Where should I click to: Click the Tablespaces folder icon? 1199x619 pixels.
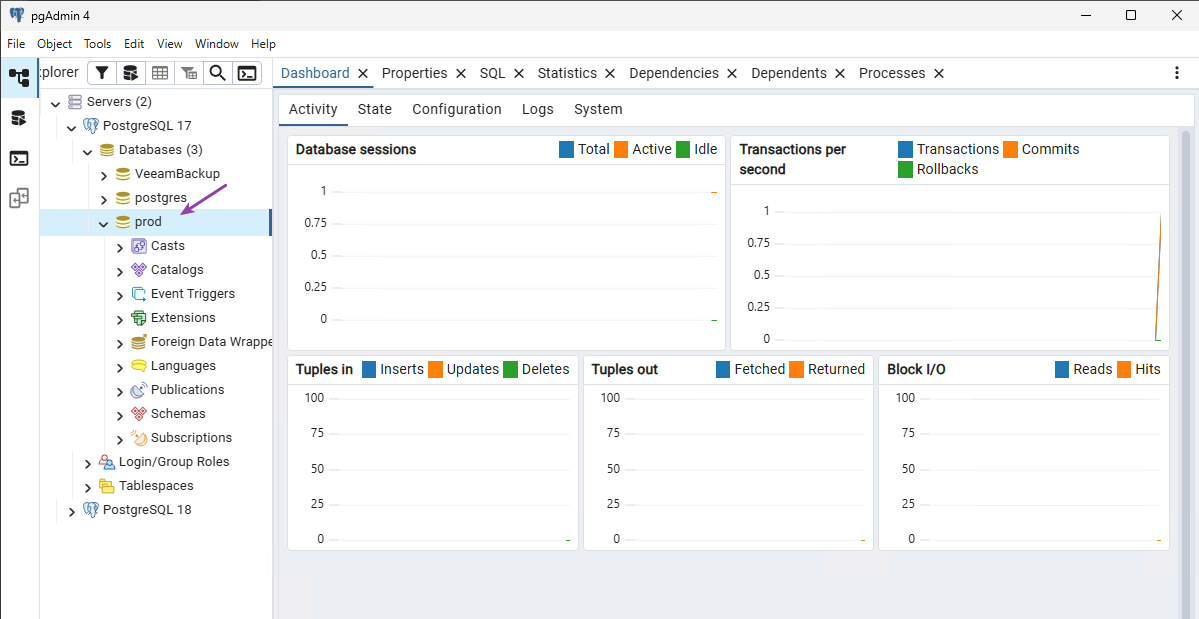pyautogui.click(x=106, y=486)
